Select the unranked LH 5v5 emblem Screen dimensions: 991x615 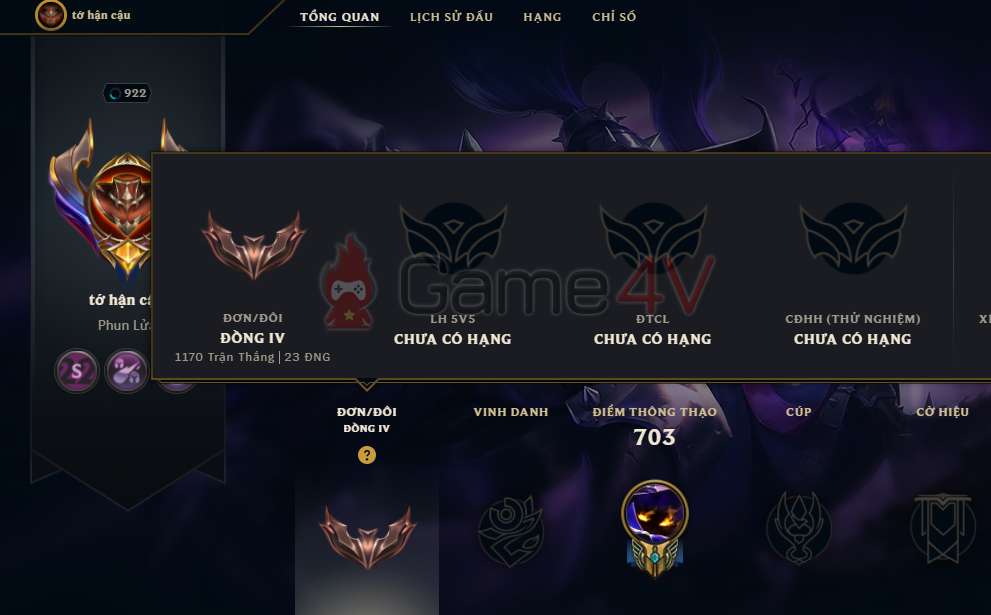pyautogui.click(x=453, y=238)
